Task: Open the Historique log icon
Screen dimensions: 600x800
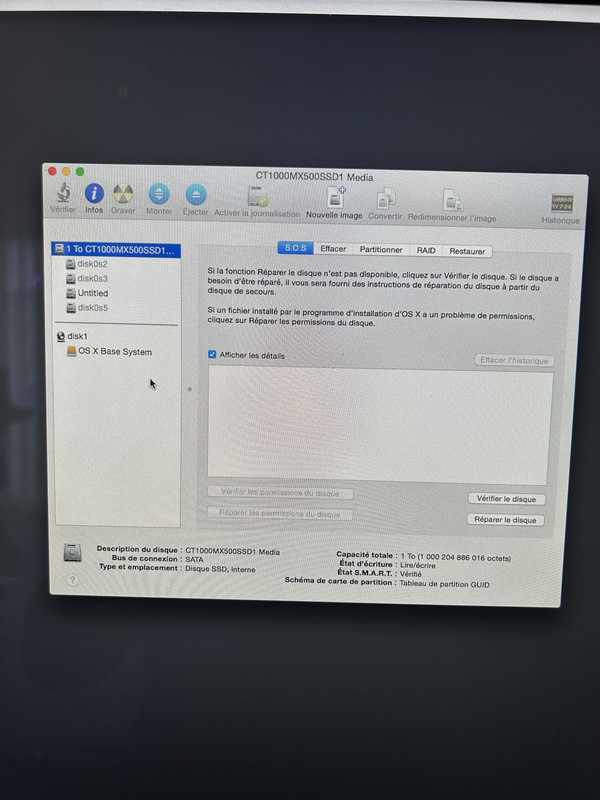Action: click(561, 203)
